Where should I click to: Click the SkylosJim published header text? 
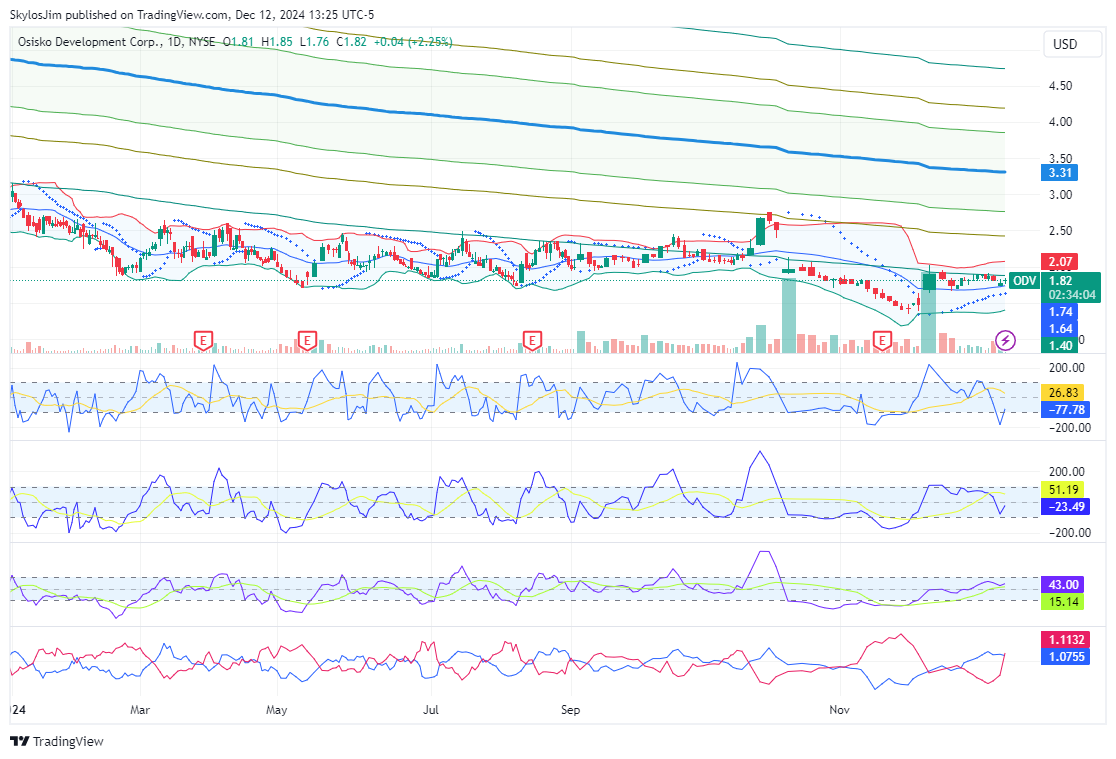(191, 14)
